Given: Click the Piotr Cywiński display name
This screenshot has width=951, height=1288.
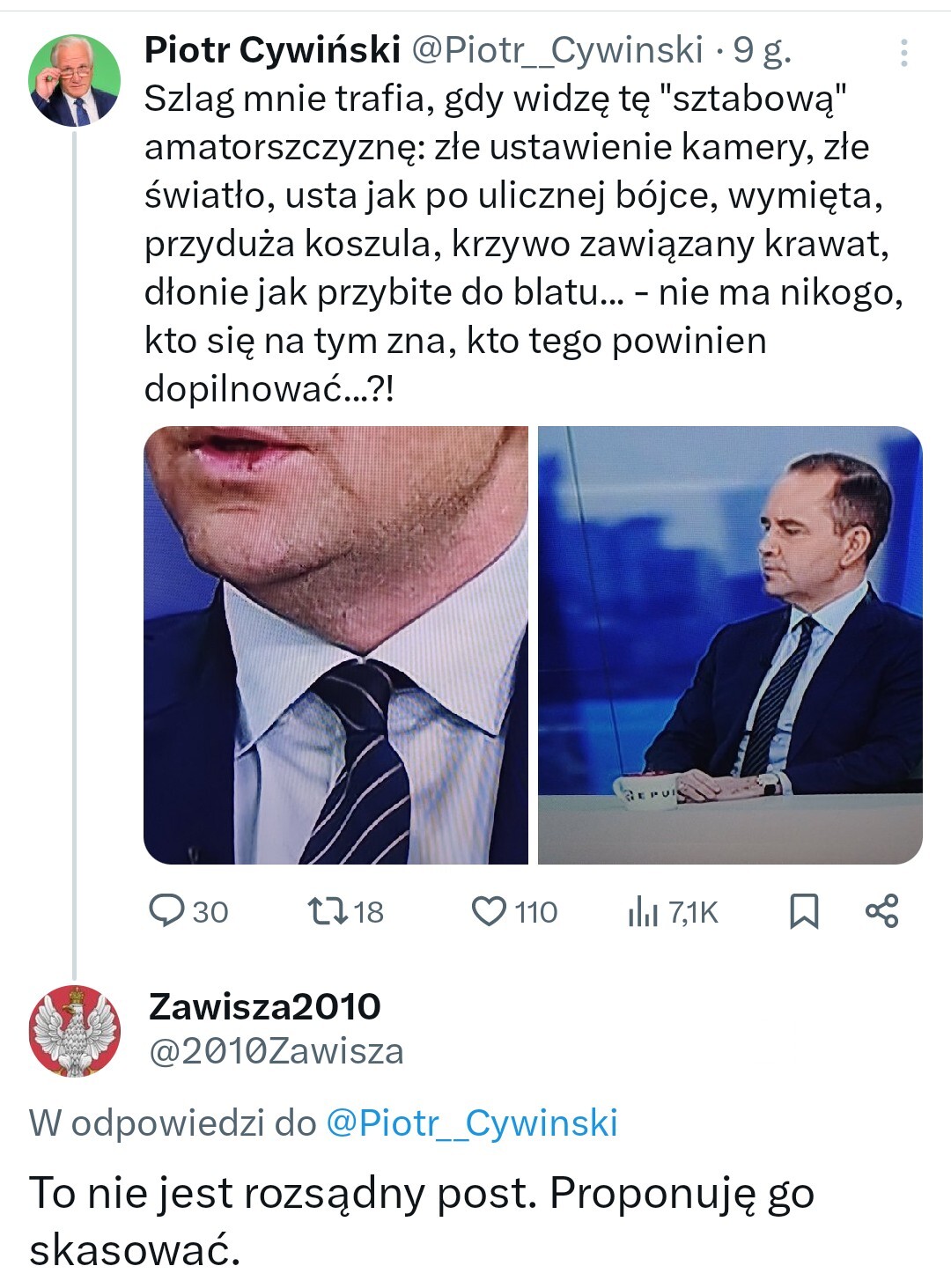Looking at the screenshot, I should pyautogui.click(x=272, y=50).
